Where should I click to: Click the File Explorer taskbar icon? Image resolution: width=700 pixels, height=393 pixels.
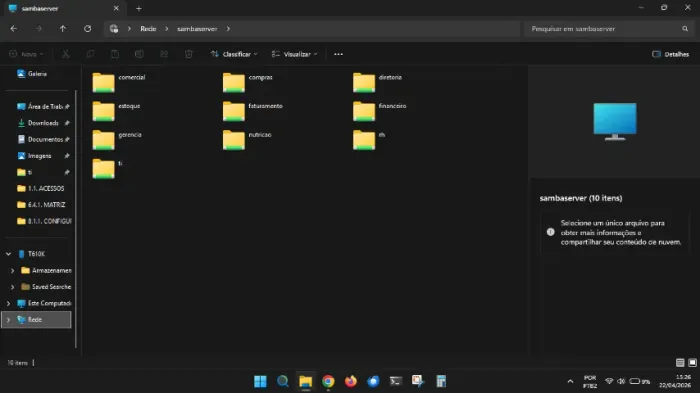[x=305, y=381]
